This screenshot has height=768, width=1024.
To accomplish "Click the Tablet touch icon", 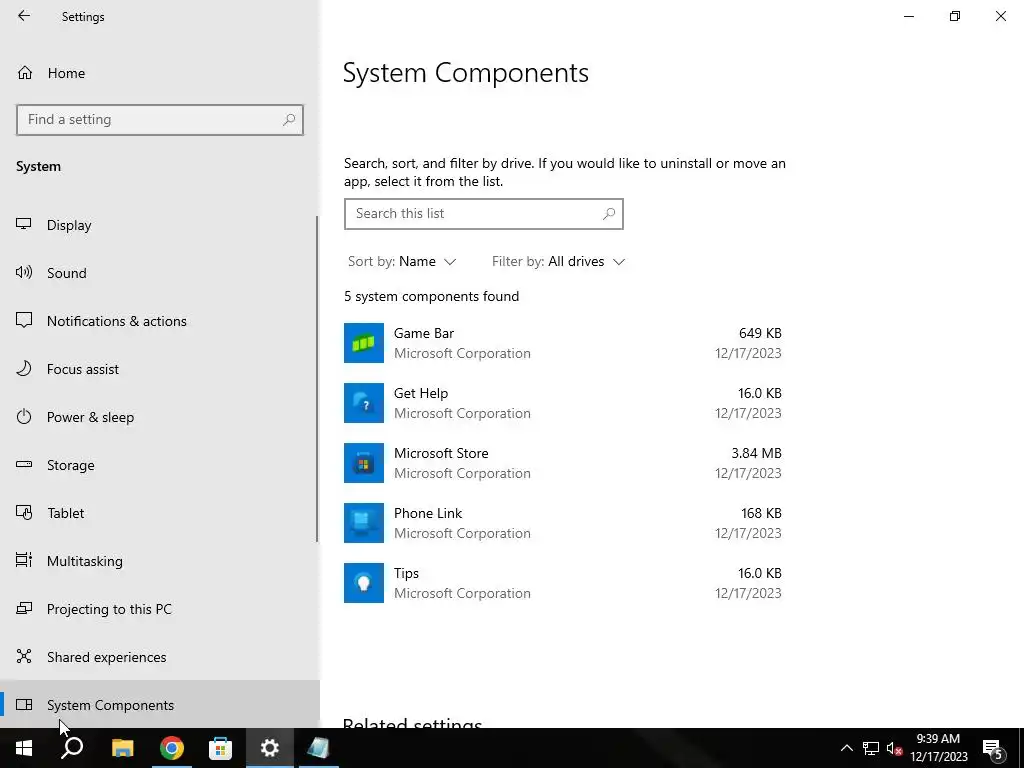I will (24, 513).
